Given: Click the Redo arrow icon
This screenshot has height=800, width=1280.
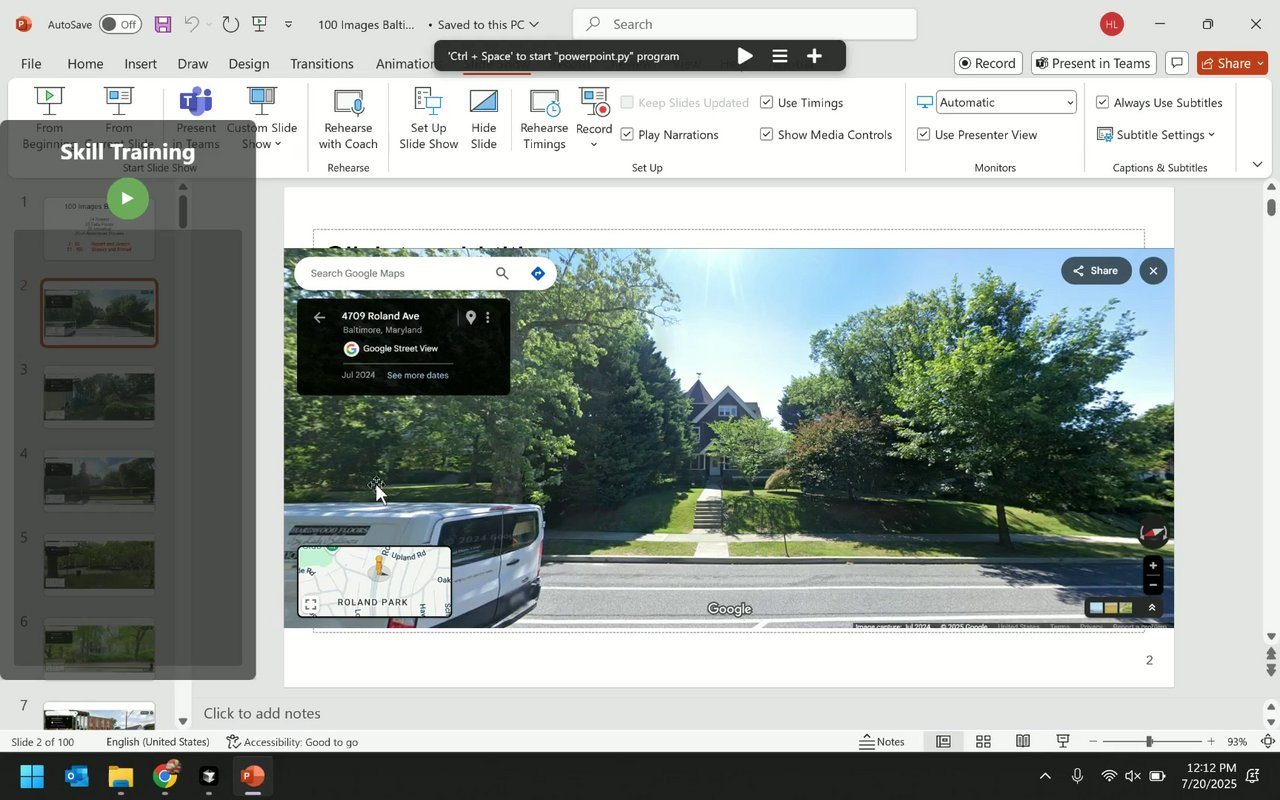Looking at the screenshot, I should [x=230, y=24].
